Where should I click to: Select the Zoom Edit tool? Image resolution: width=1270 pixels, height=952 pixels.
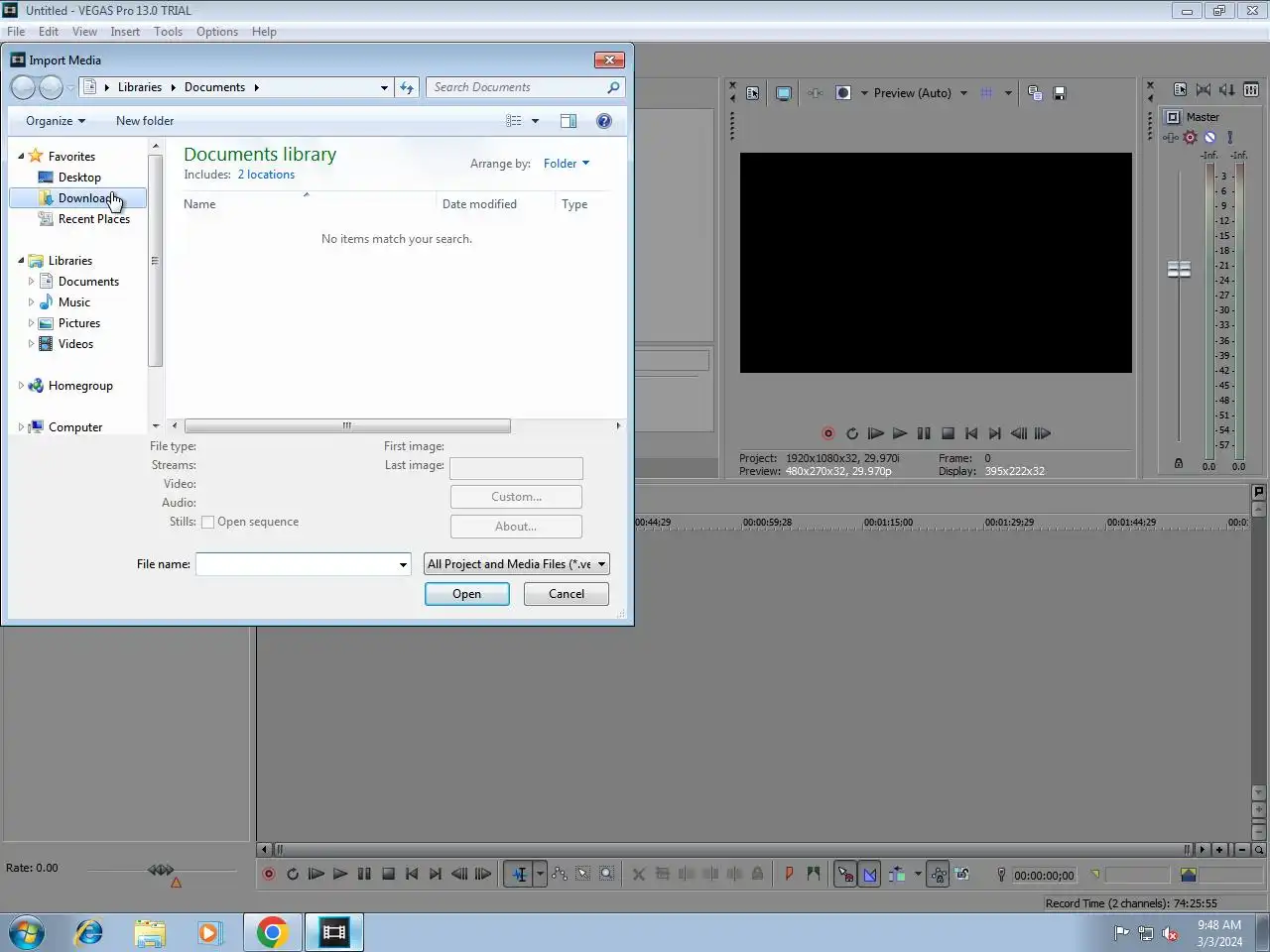coord(607,875)
